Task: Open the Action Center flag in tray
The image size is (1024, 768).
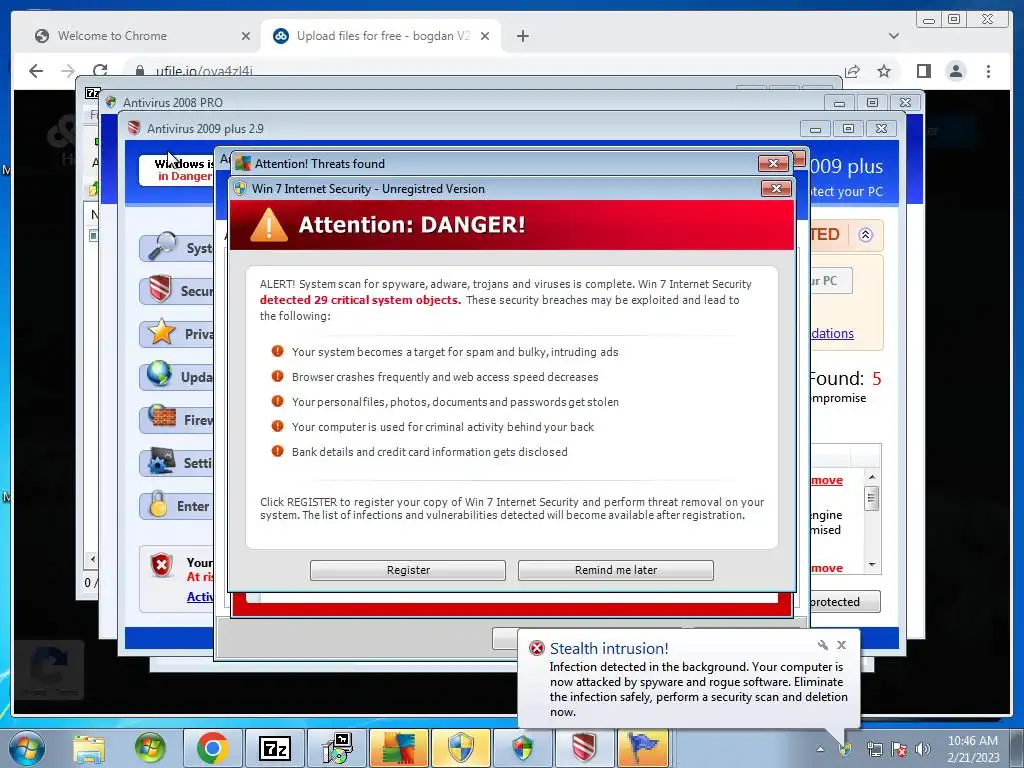Action: (899, 749)
